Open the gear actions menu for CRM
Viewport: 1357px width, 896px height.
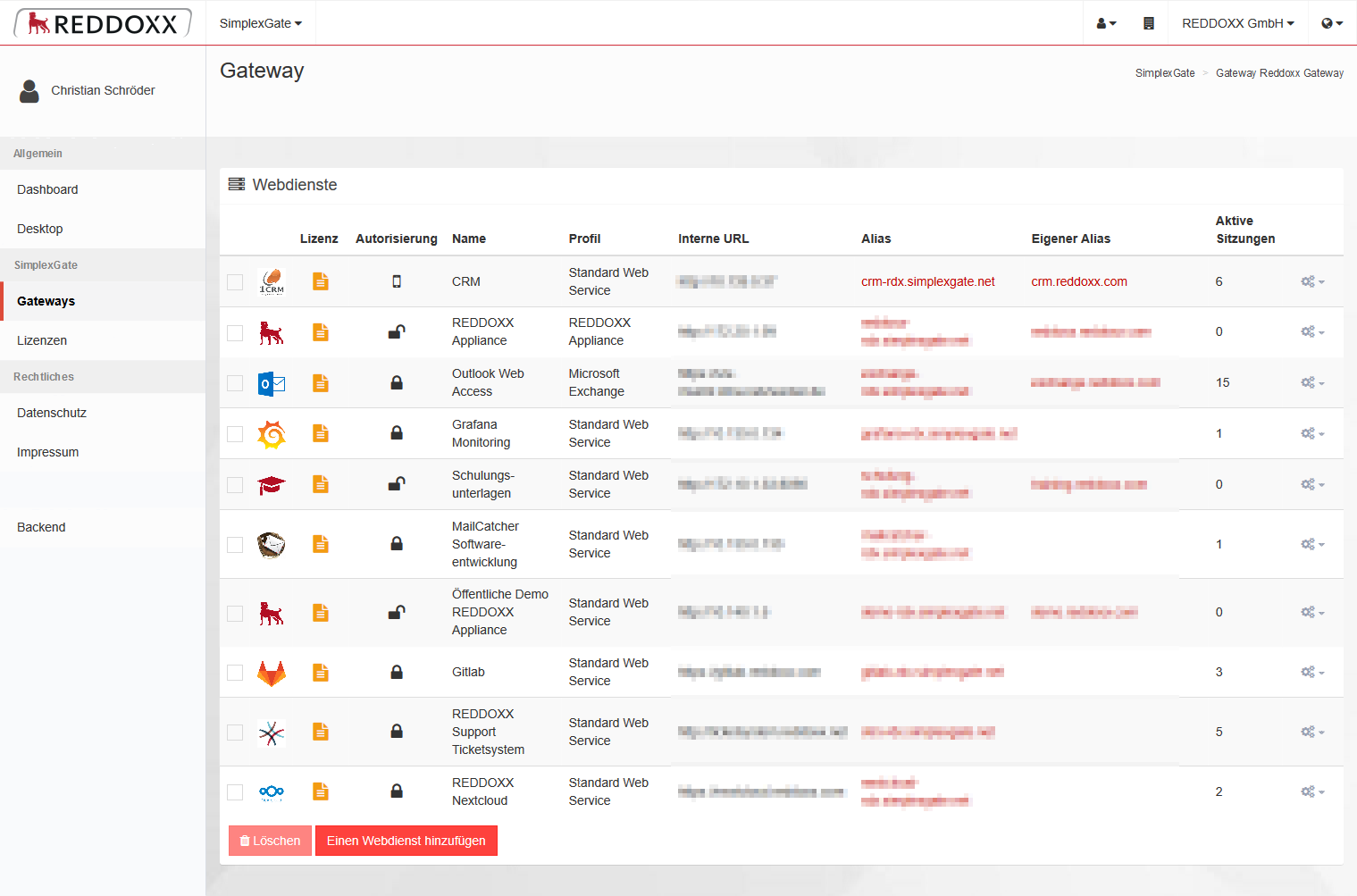tap(1311, 282)
